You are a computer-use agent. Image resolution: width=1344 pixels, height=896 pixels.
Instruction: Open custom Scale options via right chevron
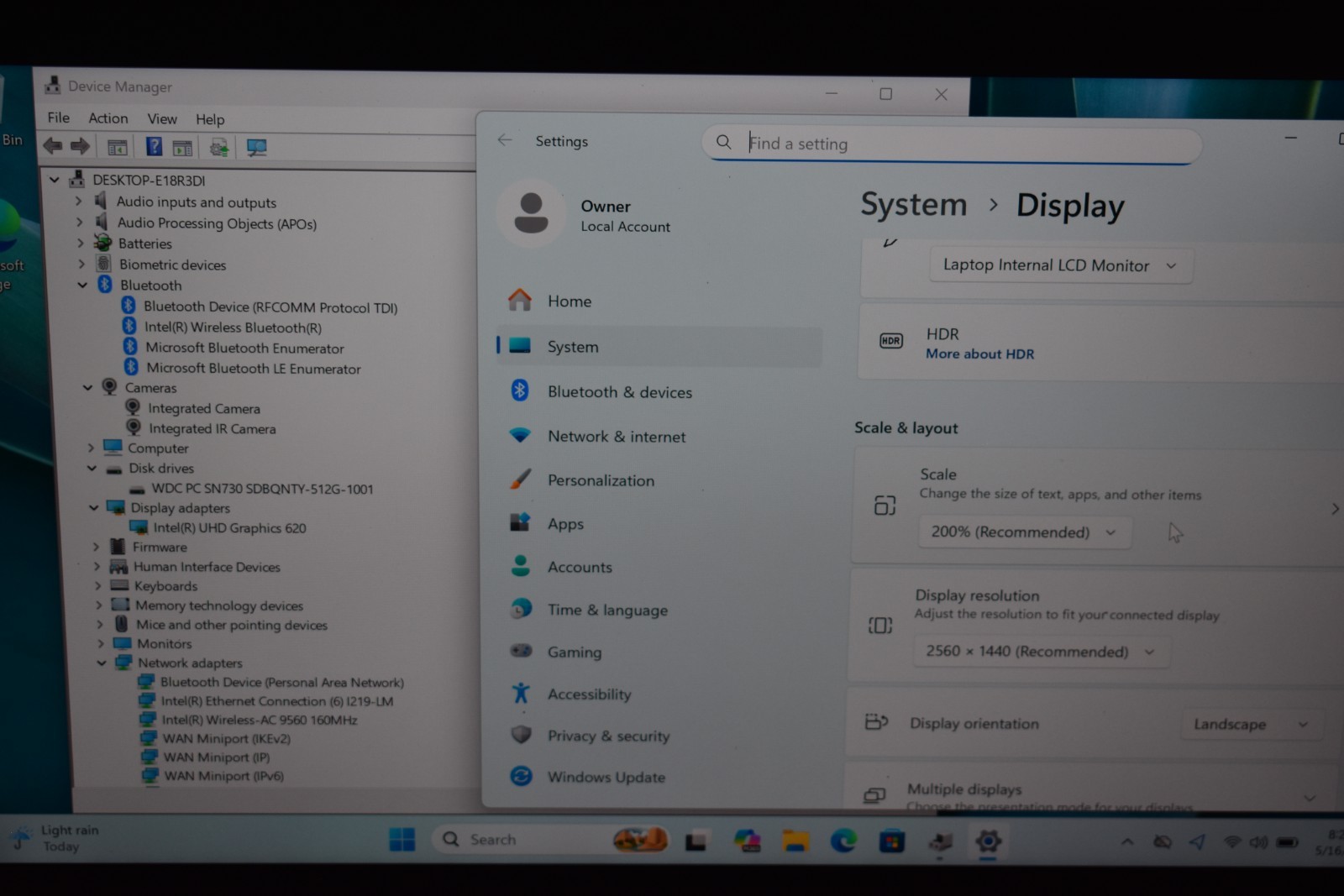coord(1334,509)
